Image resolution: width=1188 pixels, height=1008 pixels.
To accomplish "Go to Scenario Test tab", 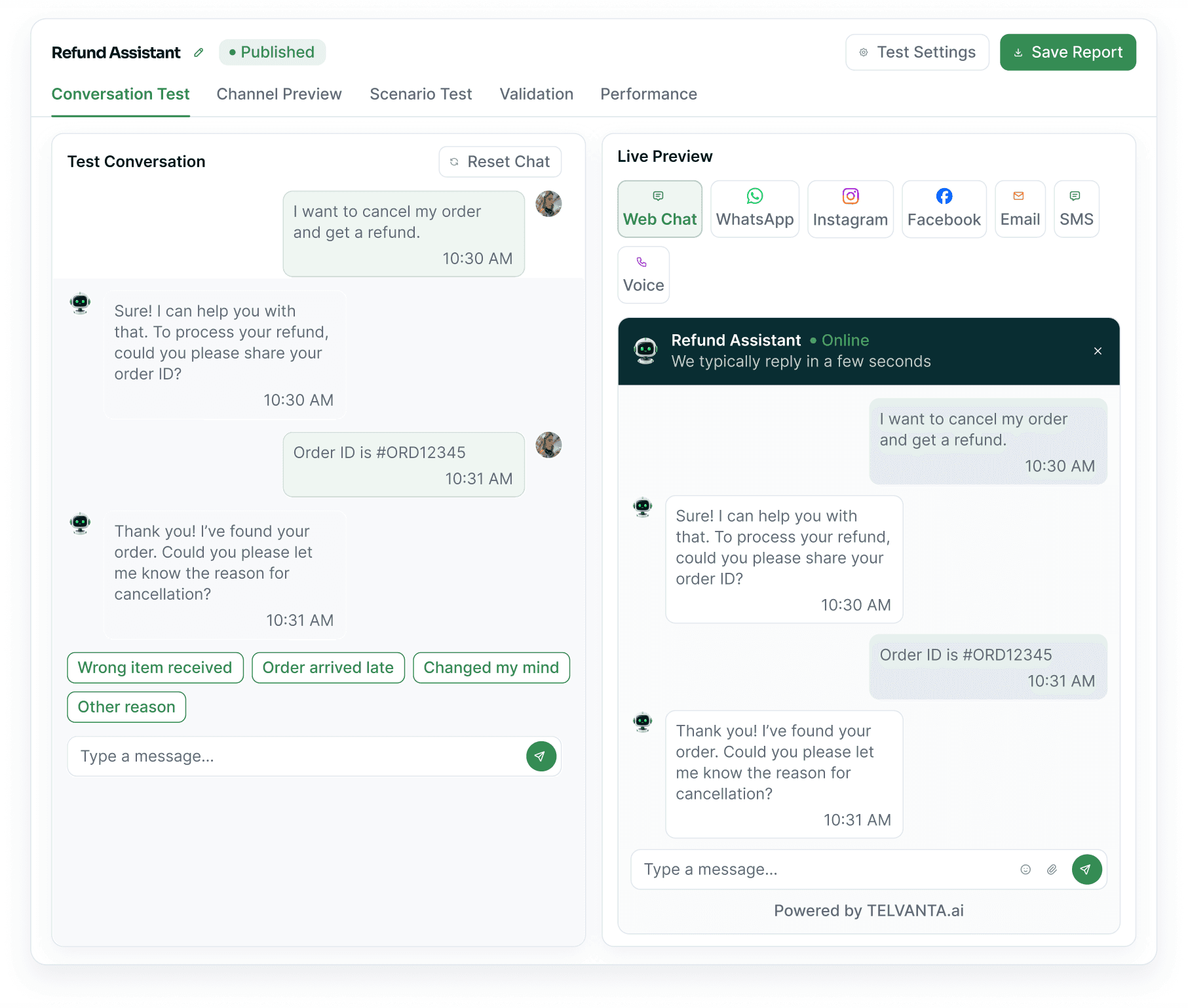I will click(x=421, y=94).
